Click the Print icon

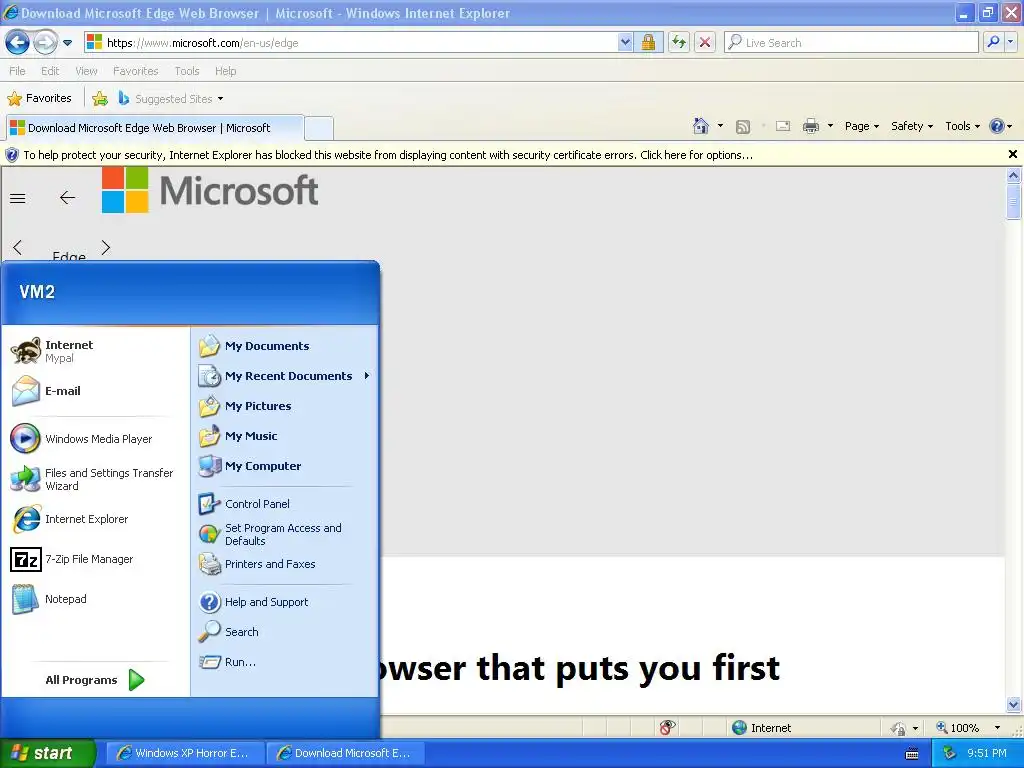point(810,127)
